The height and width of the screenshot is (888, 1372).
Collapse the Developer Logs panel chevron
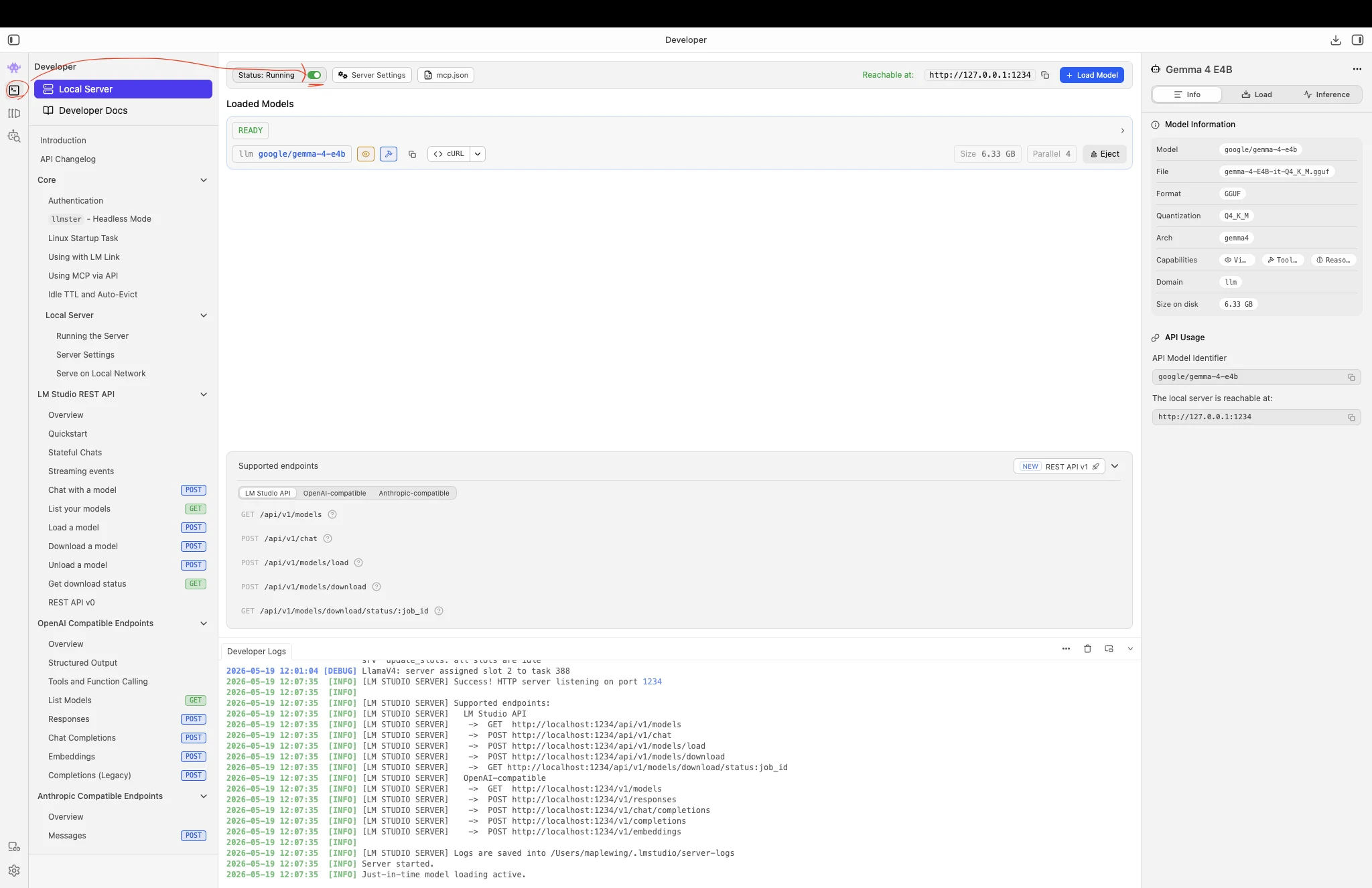tap(1130, 648)
